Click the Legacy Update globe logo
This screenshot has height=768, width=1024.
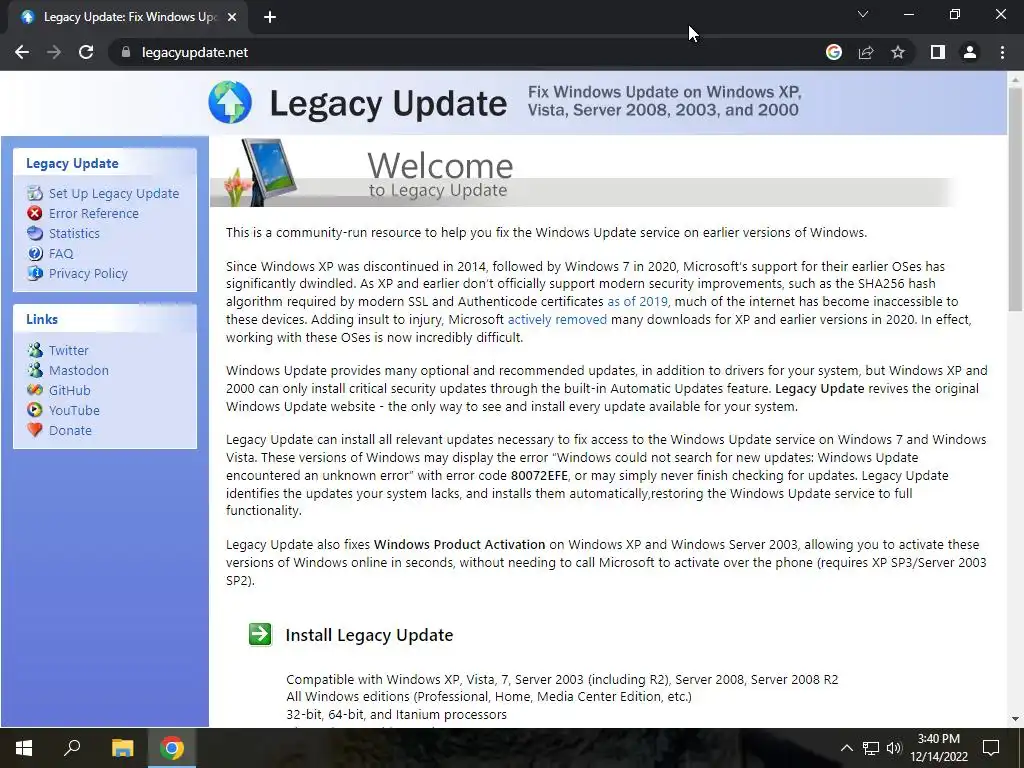point(230,103)
